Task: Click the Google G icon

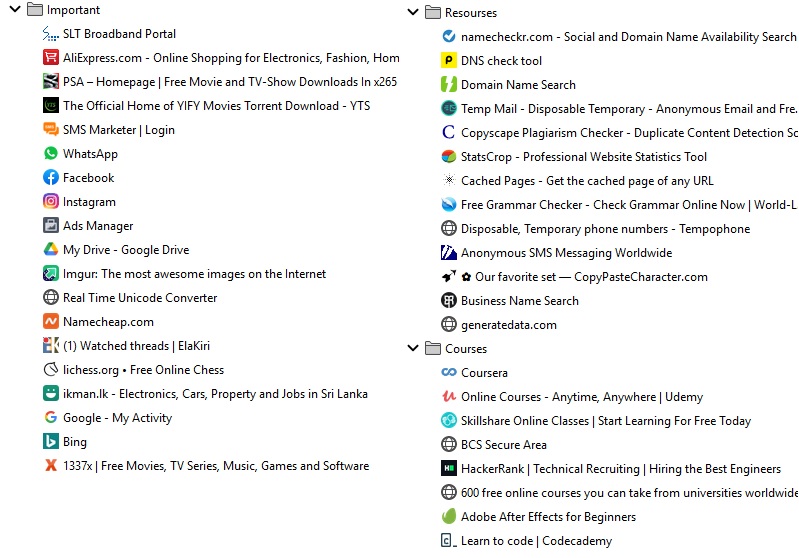Action: tap(50, 417)
